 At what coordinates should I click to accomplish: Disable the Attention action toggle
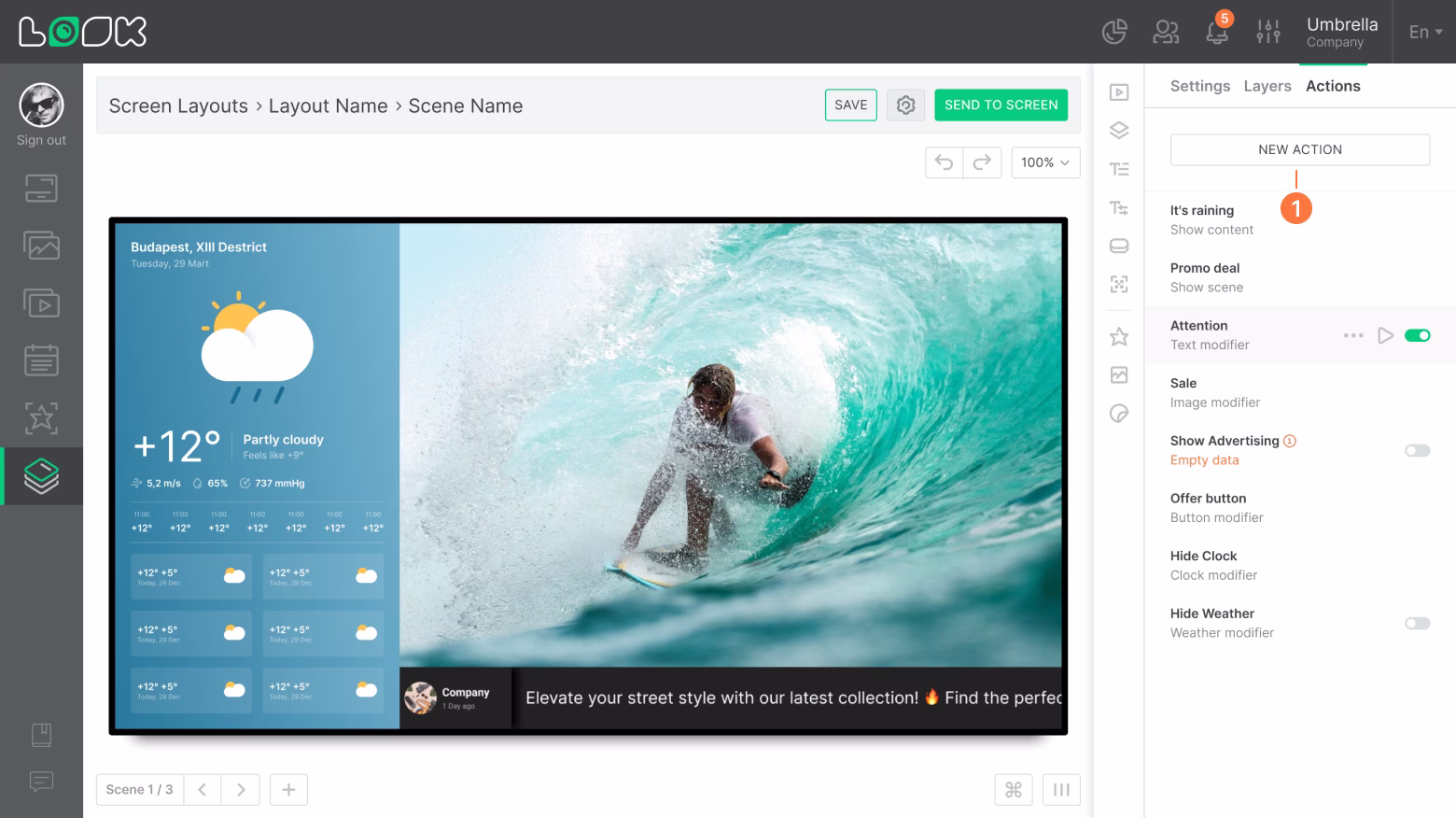[x=1418, y=335]
